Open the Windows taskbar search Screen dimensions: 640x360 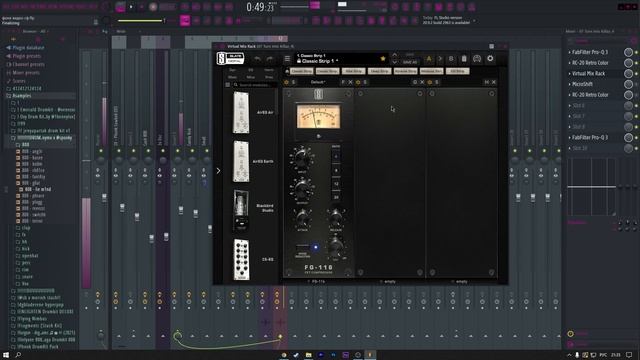point(18,355)
